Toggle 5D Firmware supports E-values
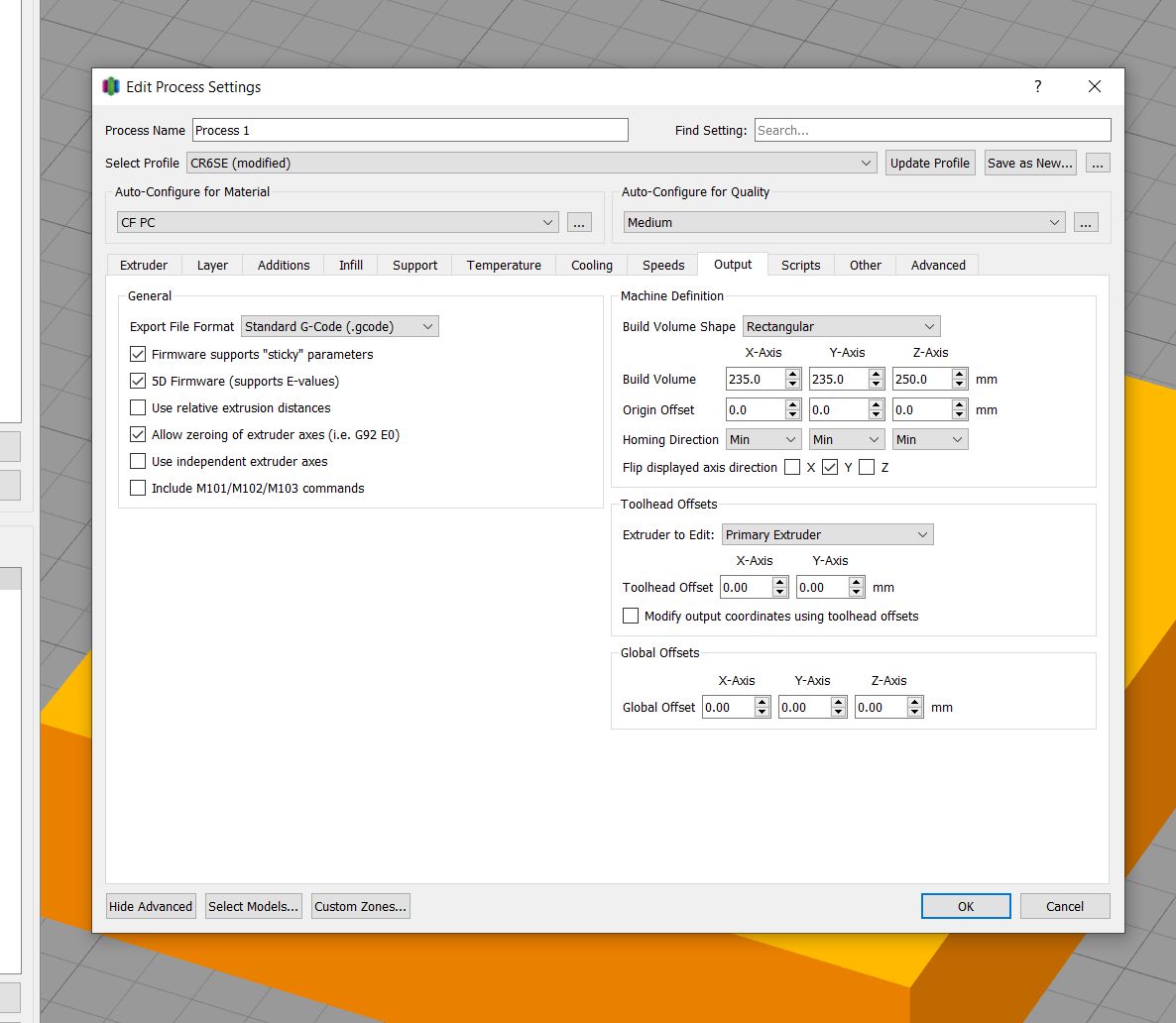The image size is (1176, 1023). (138, 381)
